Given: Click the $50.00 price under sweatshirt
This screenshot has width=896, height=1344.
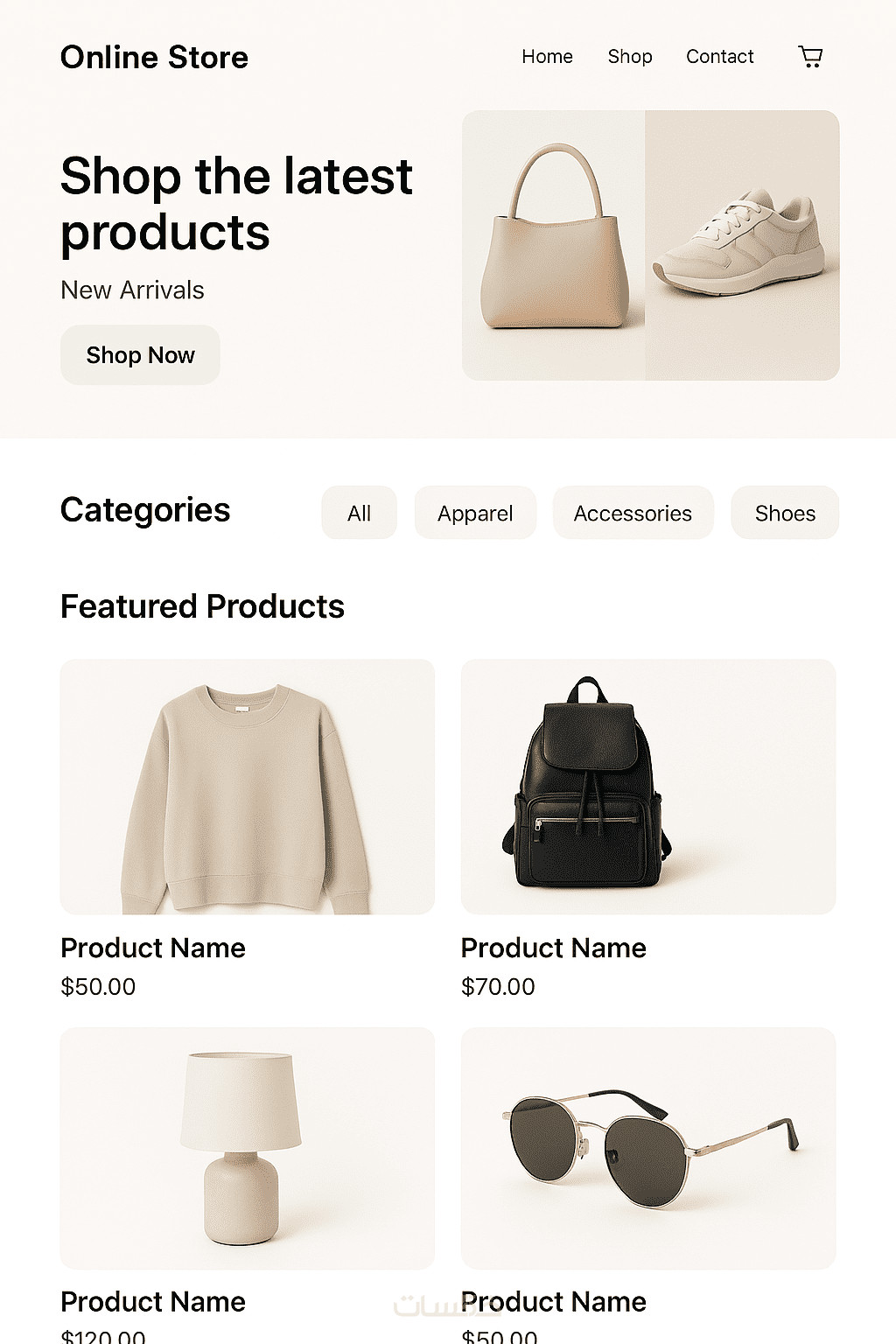Looking at the screenshot, I should click(x=98, y=987).
